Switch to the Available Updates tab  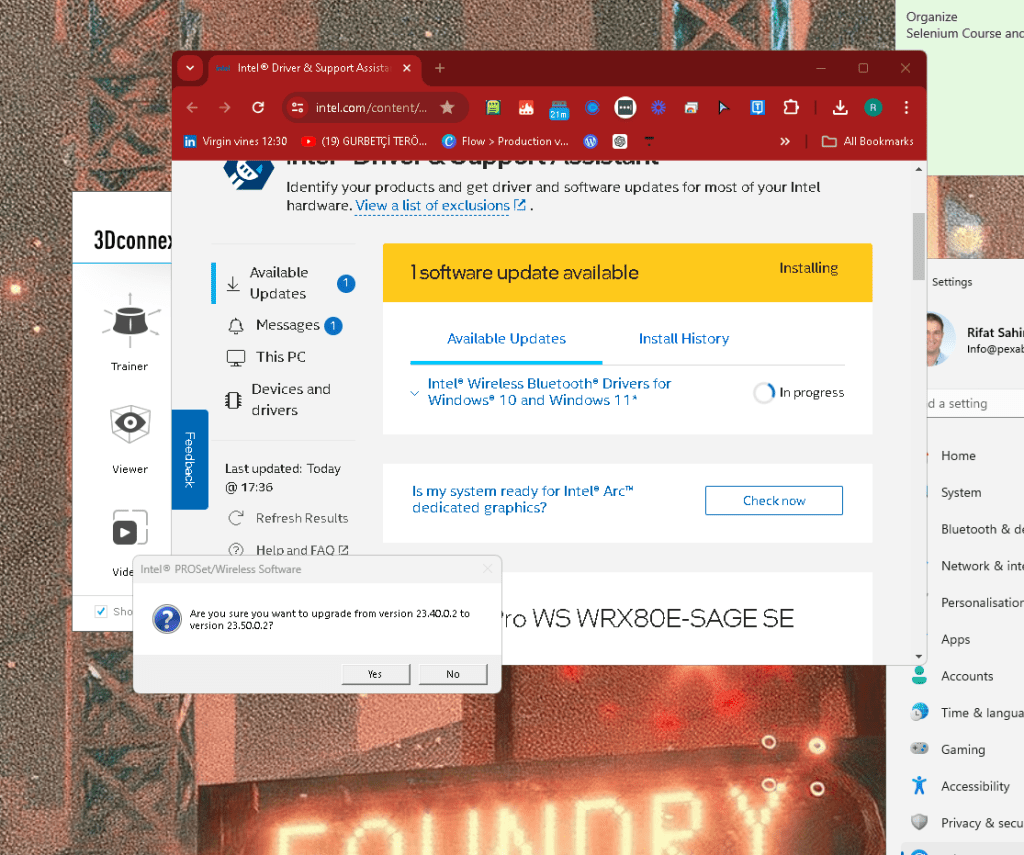pos(506,338)
